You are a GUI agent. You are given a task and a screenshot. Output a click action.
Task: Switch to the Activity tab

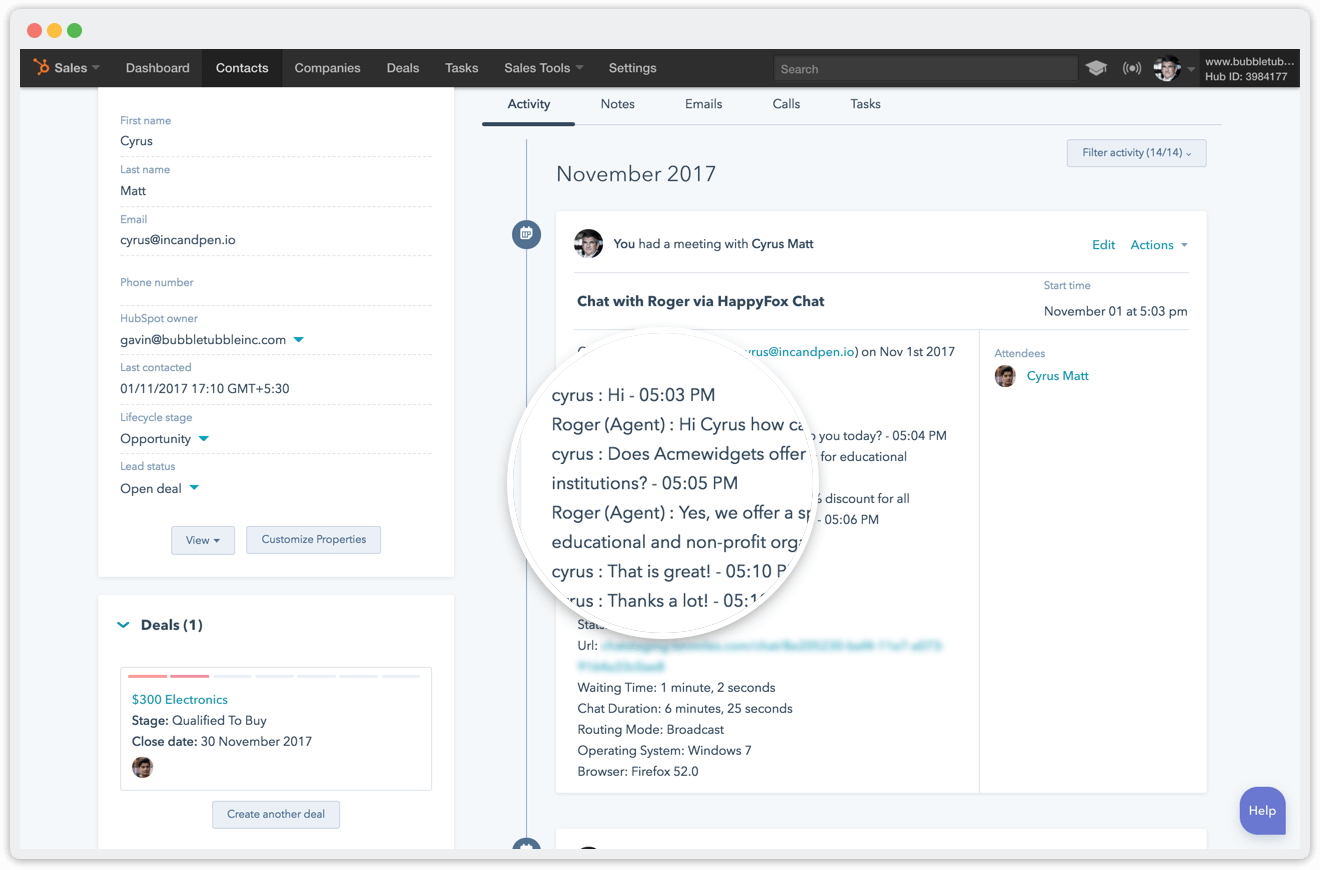coord(529,104)
